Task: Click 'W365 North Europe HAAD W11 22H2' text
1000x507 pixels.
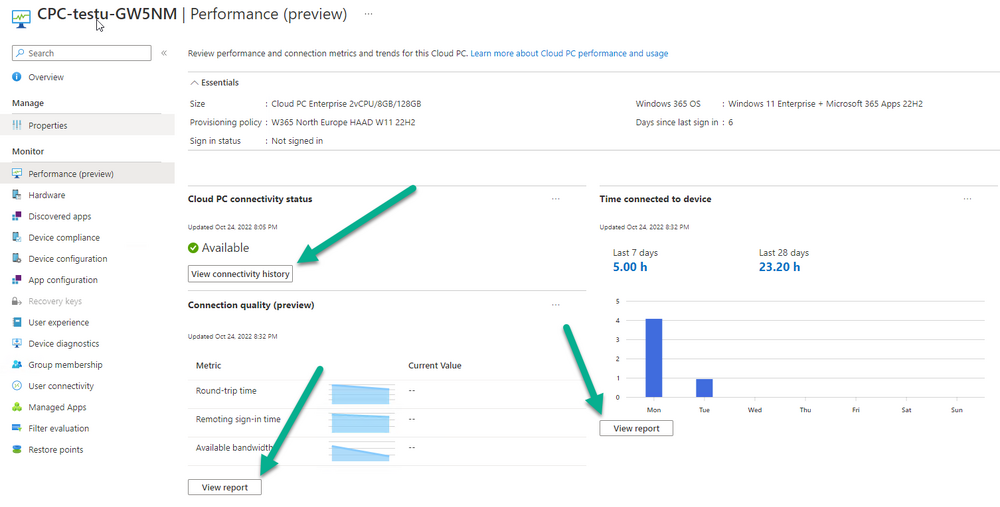Action: (x=343, y=122)
